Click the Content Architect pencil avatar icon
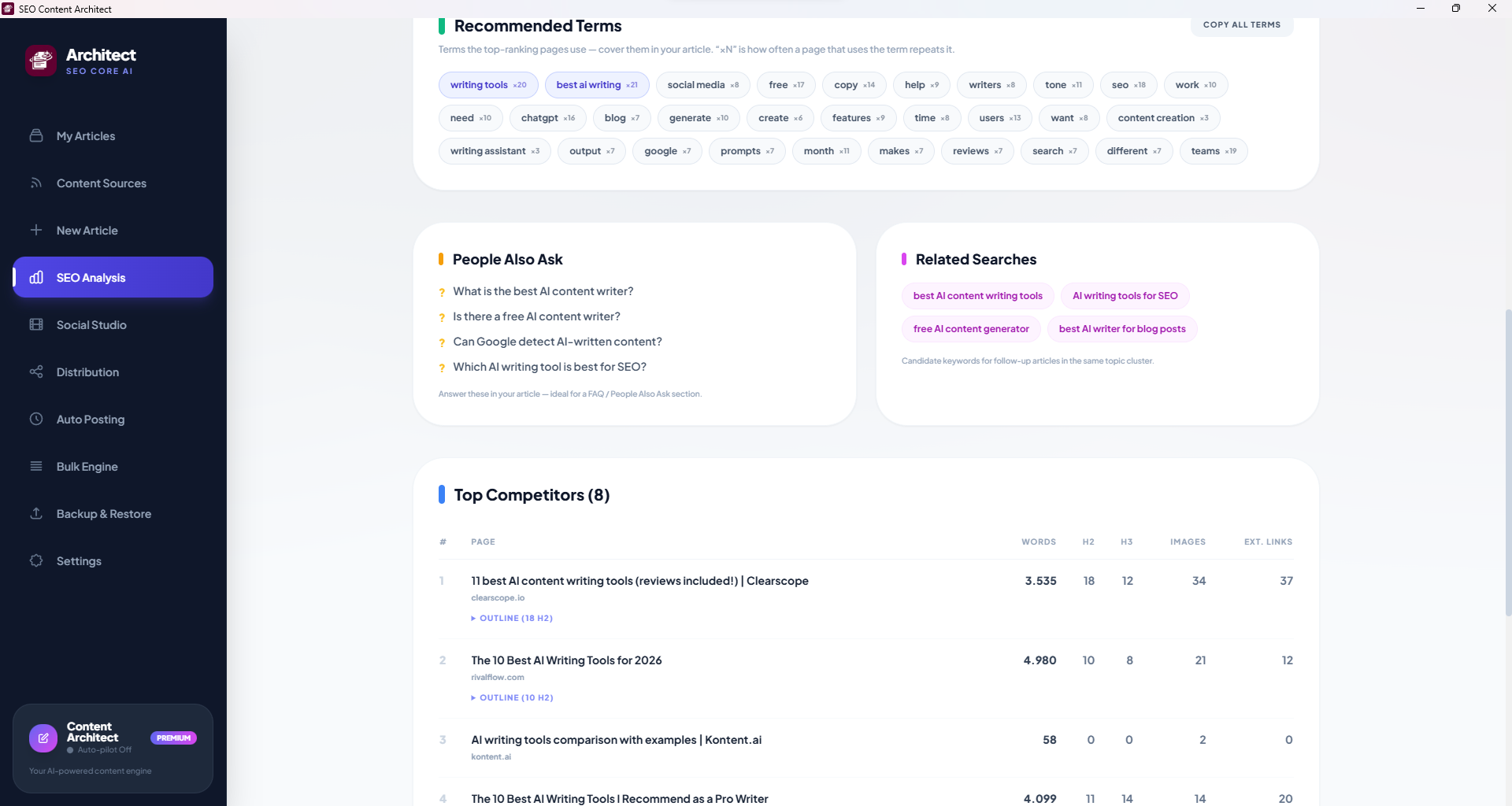Image resolution: width=1512 pixels, height=806 pixels. (x=43, y=738)
